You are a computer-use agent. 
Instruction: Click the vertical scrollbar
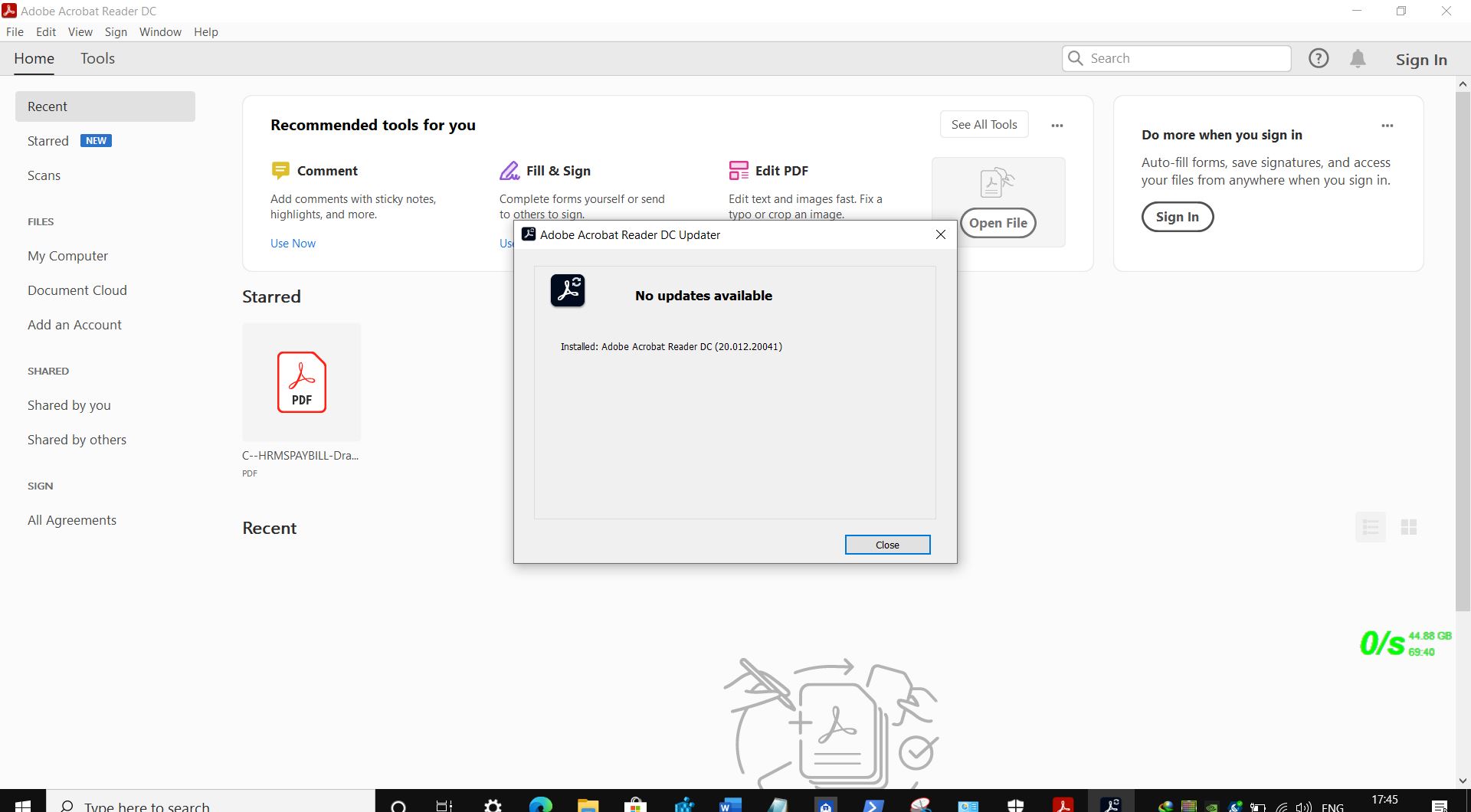pyautogui.click(x=1463, y=352)
